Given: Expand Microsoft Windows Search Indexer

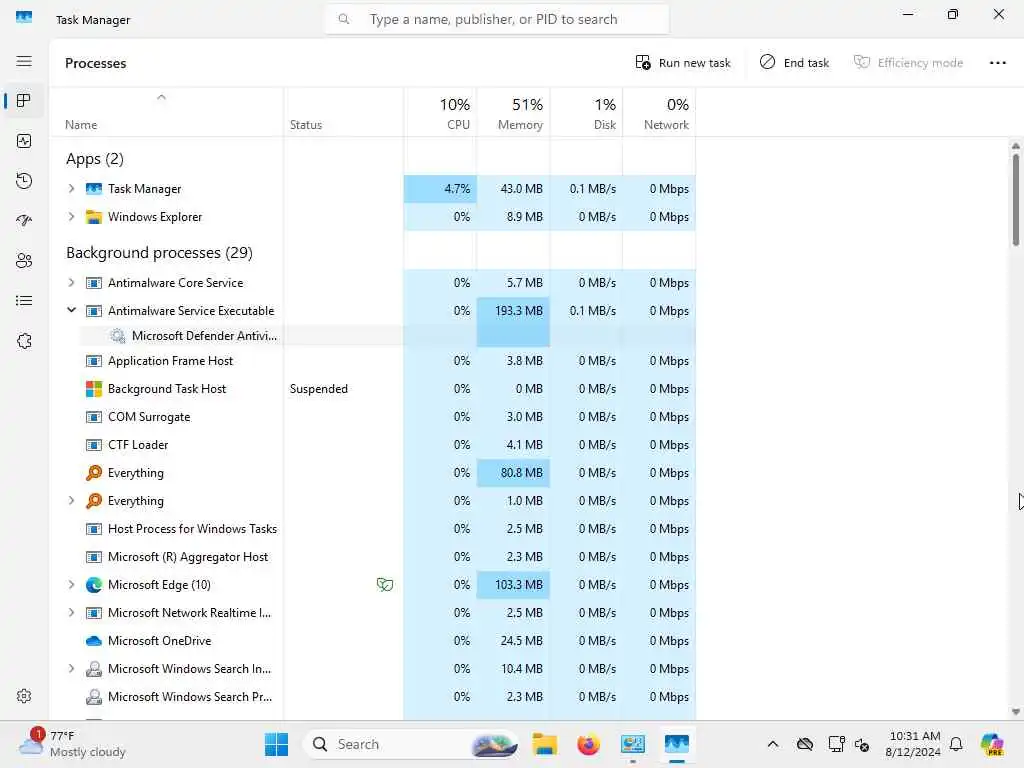Looking at the screenshot, I should pos(71,669).
